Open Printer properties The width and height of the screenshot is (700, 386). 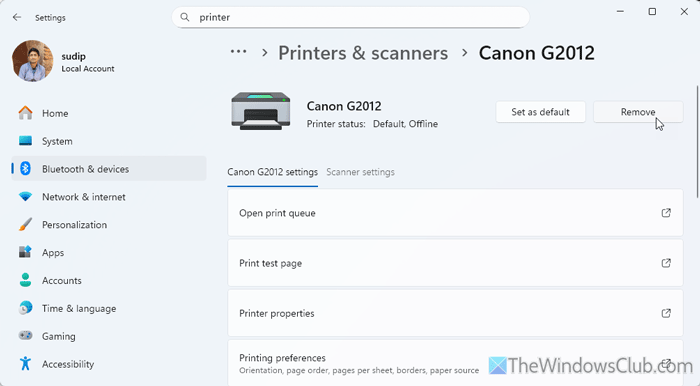[x=455, y=313]
